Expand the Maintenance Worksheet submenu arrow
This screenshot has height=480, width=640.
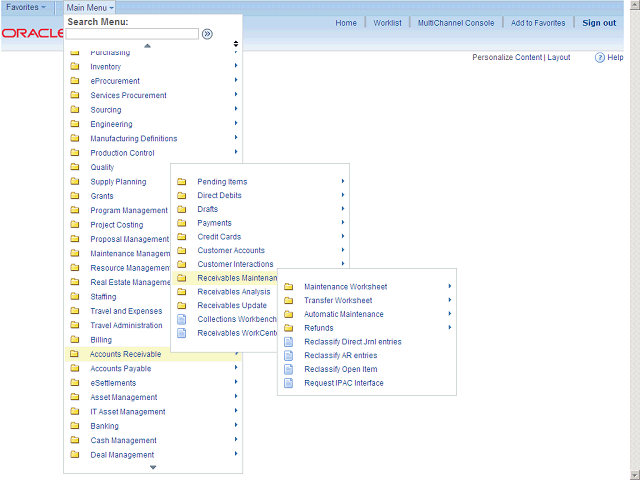tap(450, 287)
